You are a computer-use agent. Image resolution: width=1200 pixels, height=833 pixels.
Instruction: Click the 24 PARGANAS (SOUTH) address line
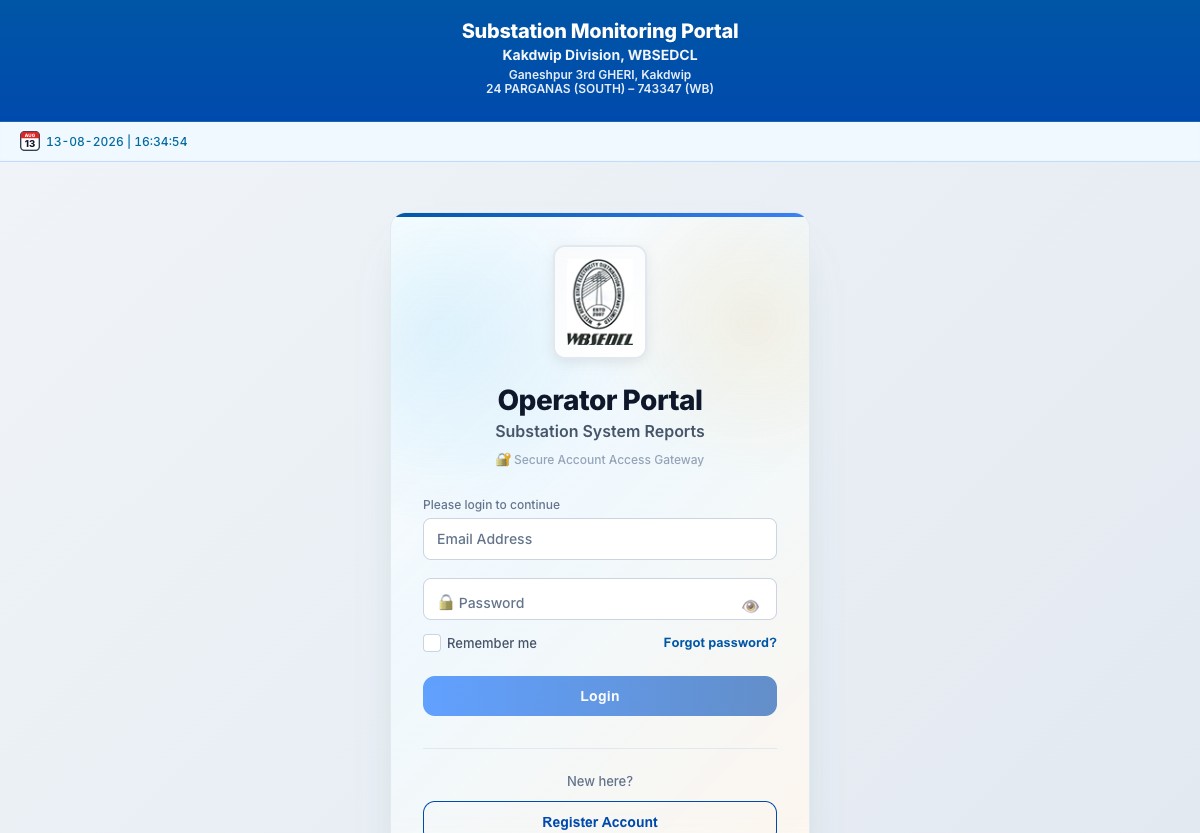(x=600, y=89)
